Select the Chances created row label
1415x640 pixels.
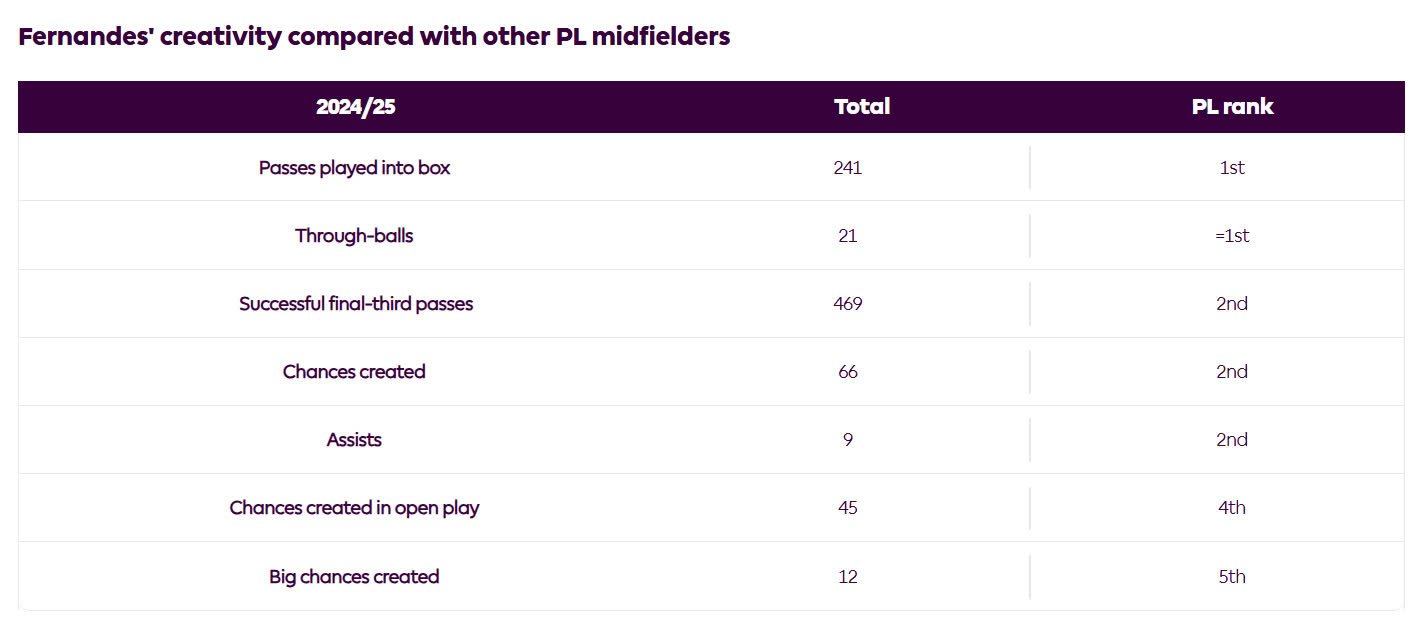click(354, 372)
